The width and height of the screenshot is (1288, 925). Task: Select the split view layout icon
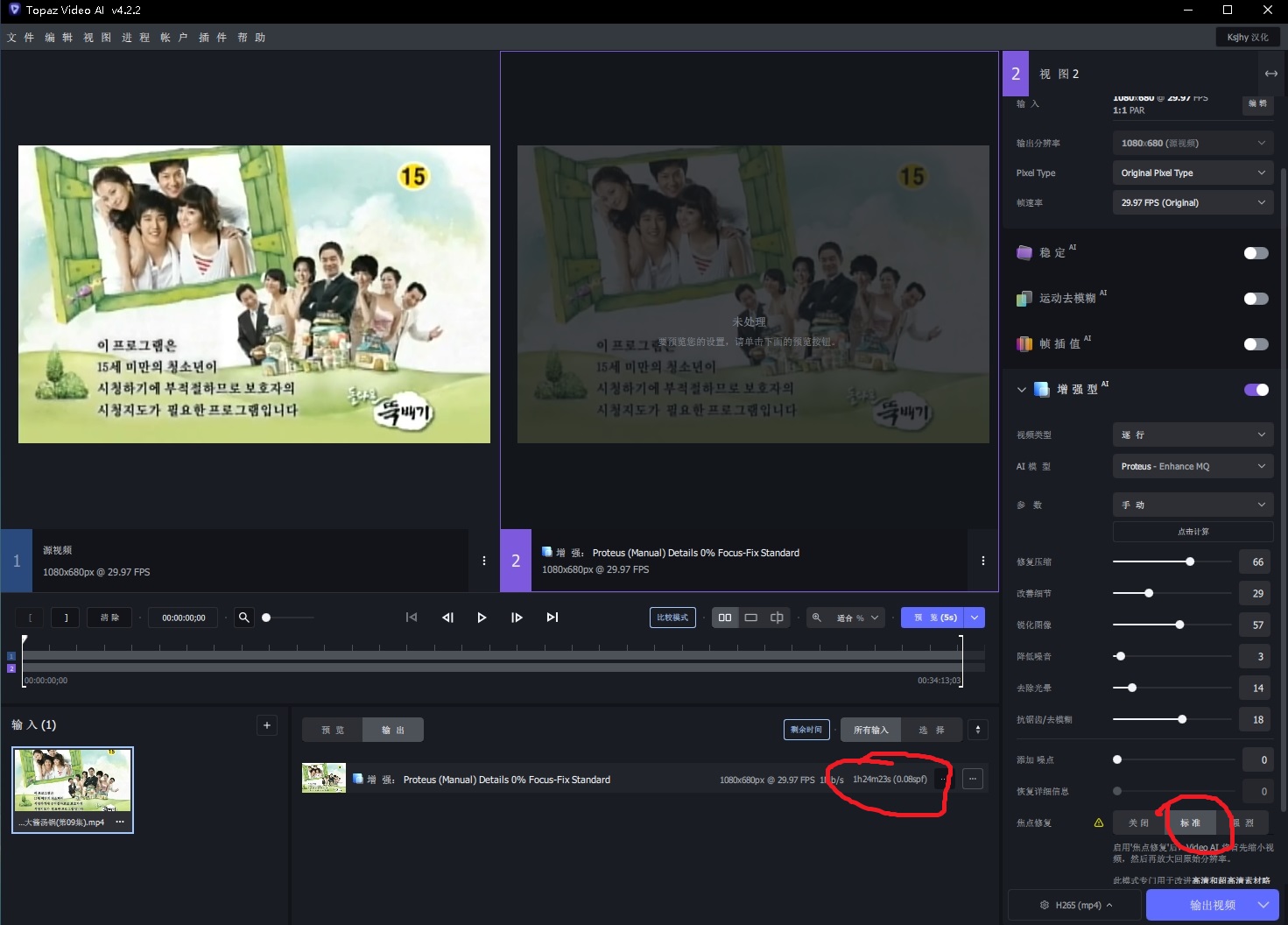point(777,618)
